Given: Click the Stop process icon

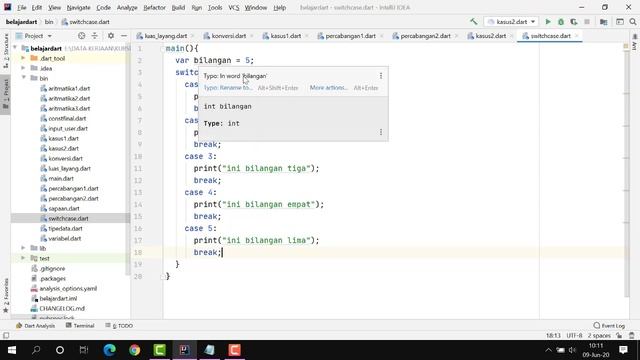Looking at the screenshot, I should tap(587, 22).
